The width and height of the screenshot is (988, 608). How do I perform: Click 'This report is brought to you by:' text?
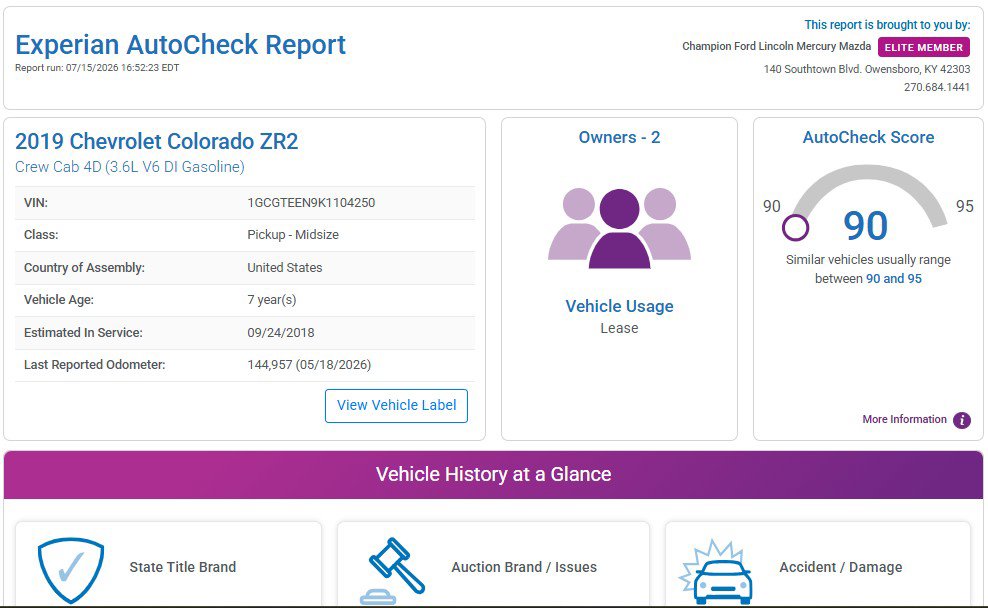pos(887,25)
